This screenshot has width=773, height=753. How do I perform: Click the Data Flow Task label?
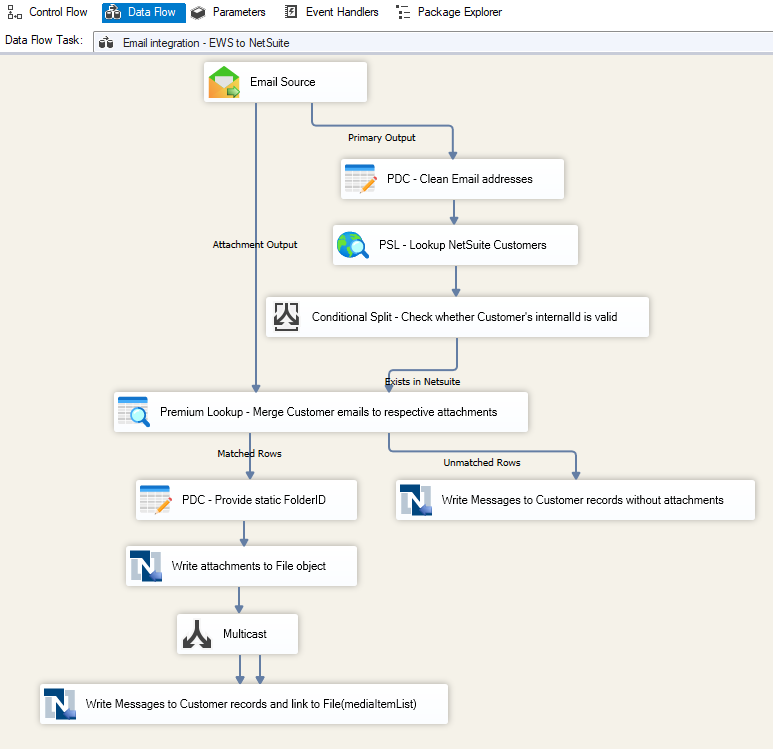[x=44, y=40]
